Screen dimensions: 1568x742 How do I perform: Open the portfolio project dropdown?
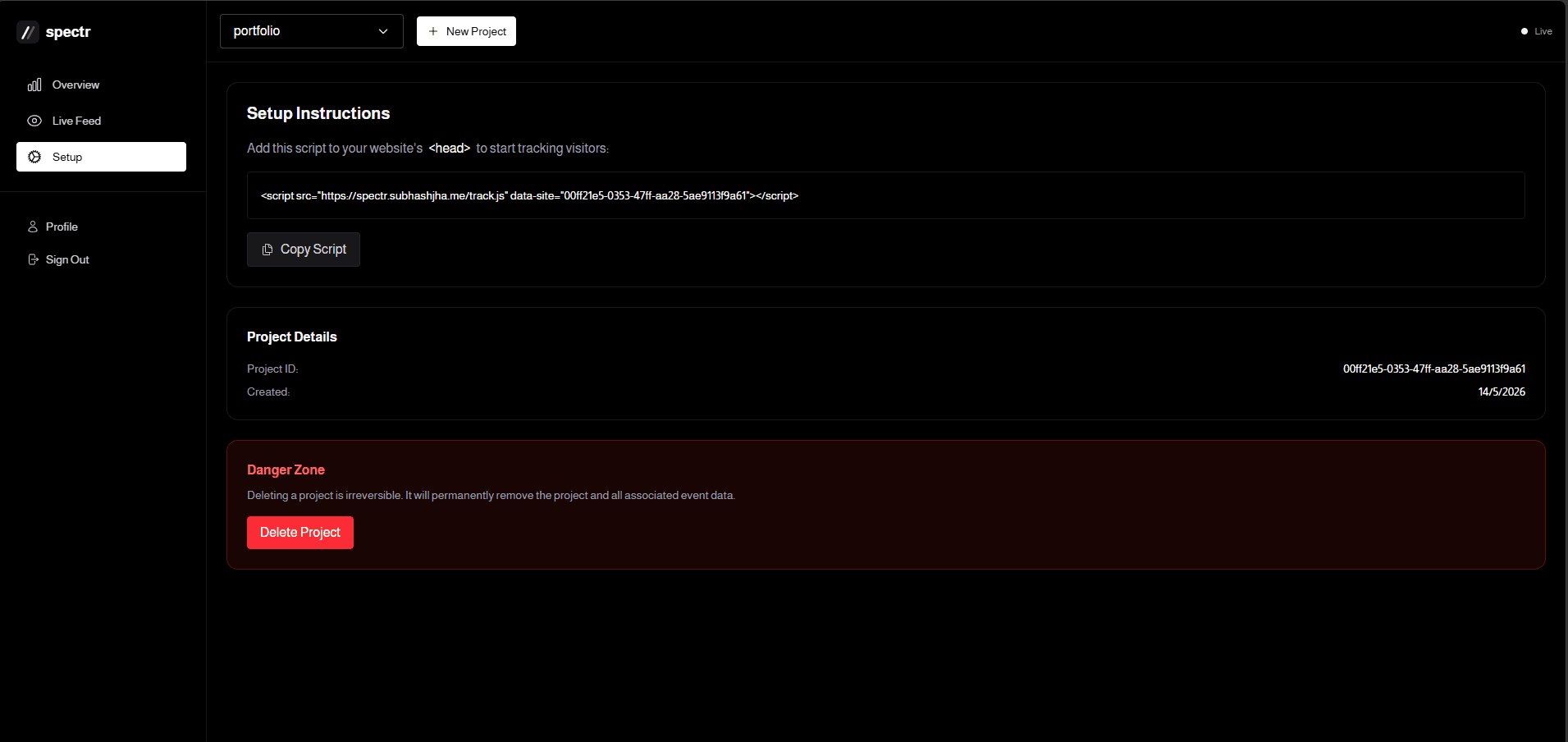point(312,31)
